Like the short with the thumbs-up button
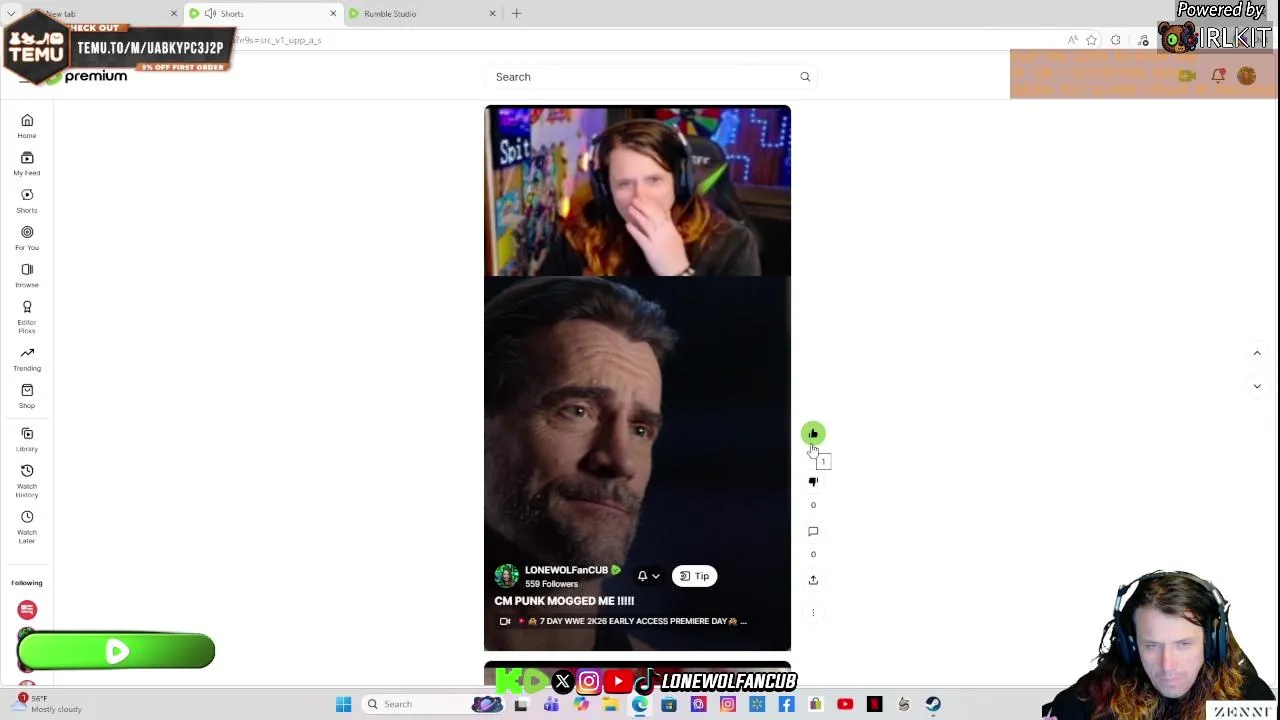This screenshot has width=1280, height=720. (x=813, y=433)
